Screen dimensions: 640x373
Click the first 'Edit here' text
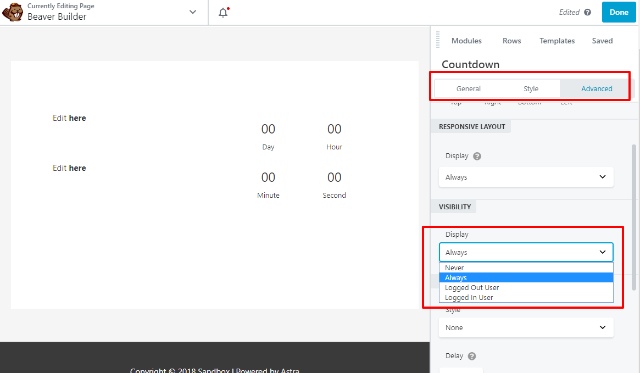pos(69,118)
